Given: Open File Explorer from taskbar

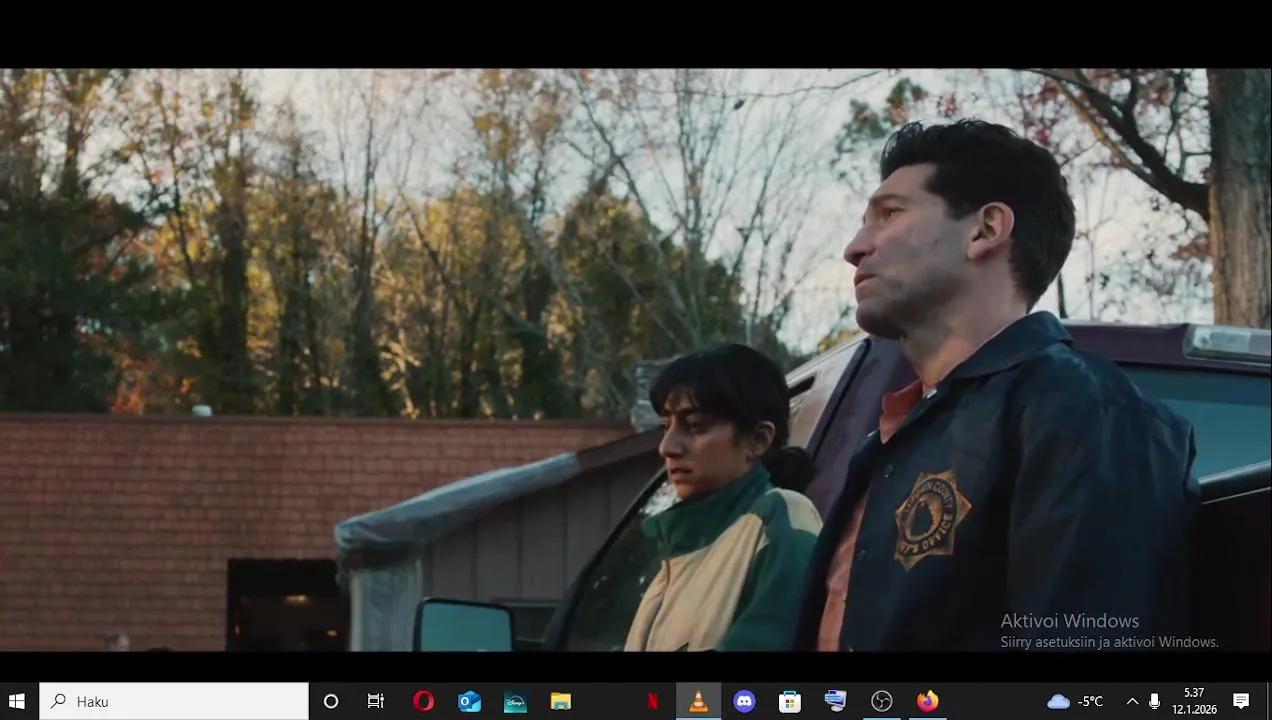Looking at the screenshot, I should point(561,701).
